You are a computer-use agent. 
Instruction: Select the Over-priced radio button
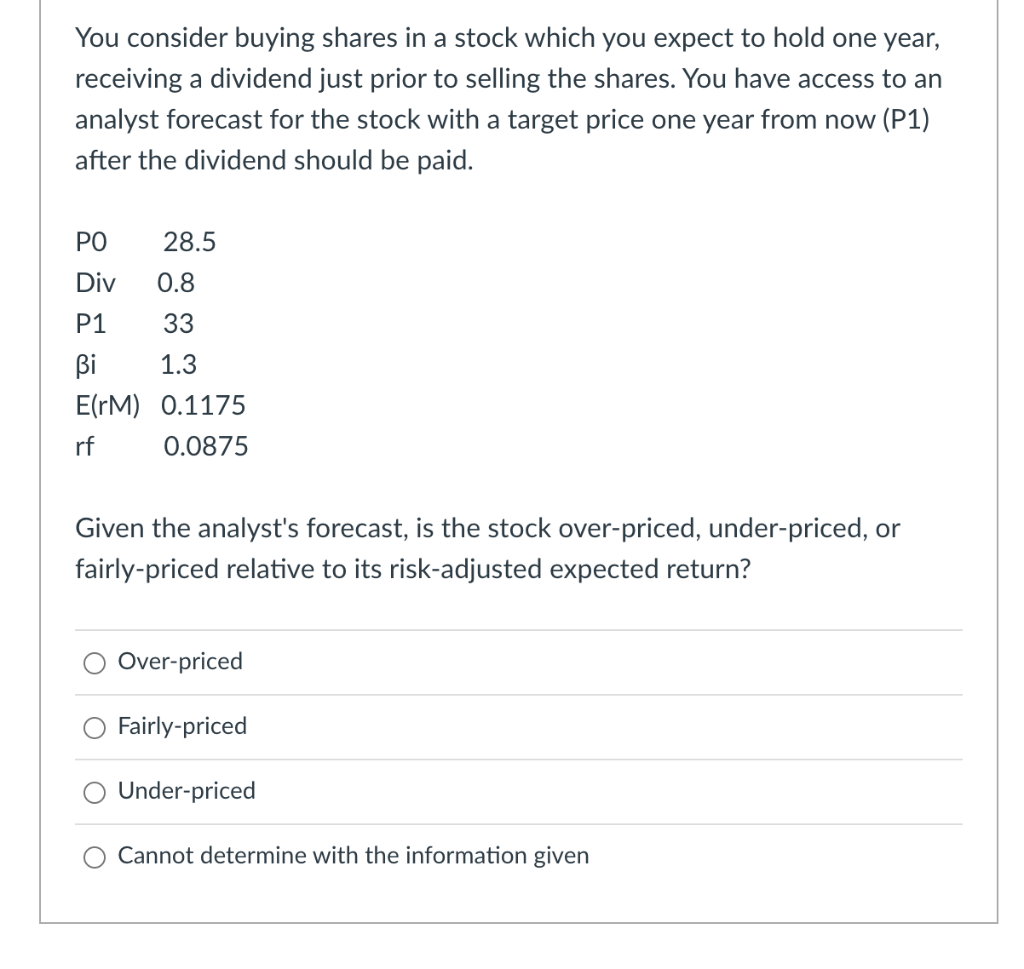[94, 662]
